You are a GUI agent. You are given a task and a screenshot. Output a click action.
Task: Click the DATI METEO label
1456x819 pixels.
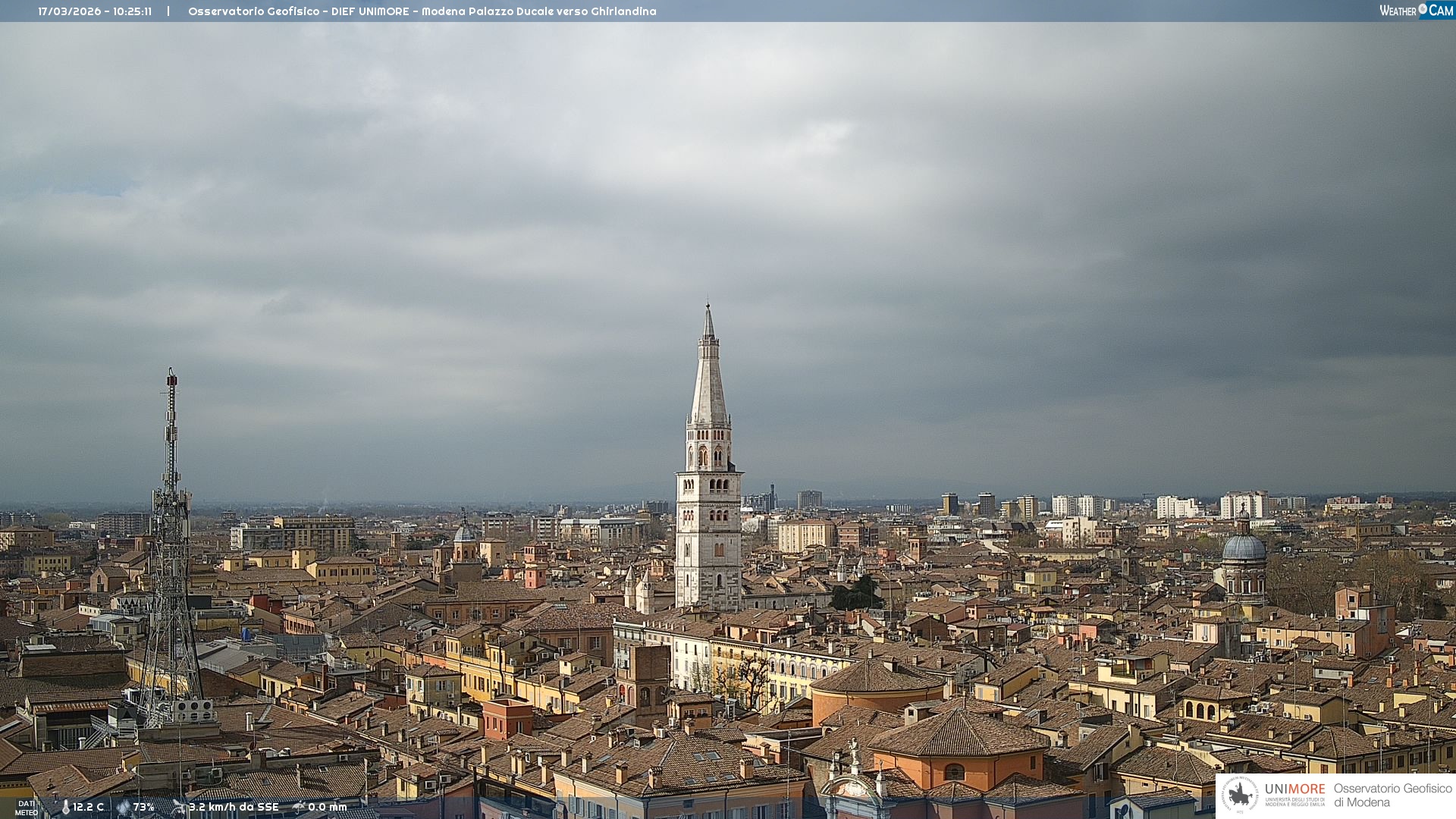(x=27, y=808)
